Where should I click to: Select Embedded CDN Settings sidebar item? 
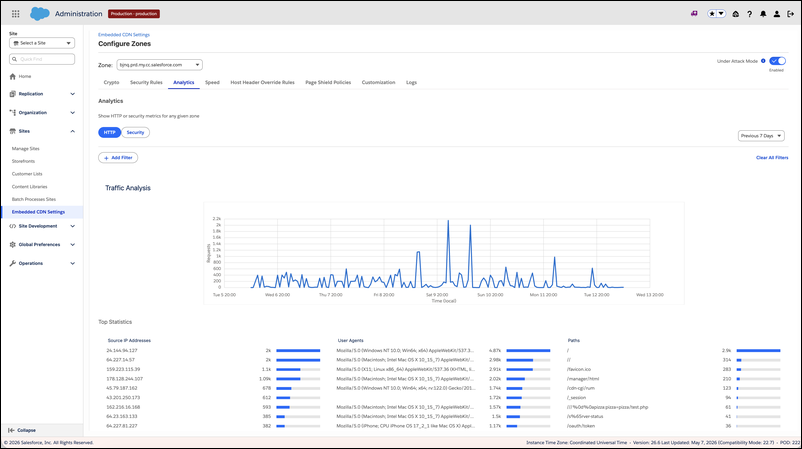(x=42, y=212)
